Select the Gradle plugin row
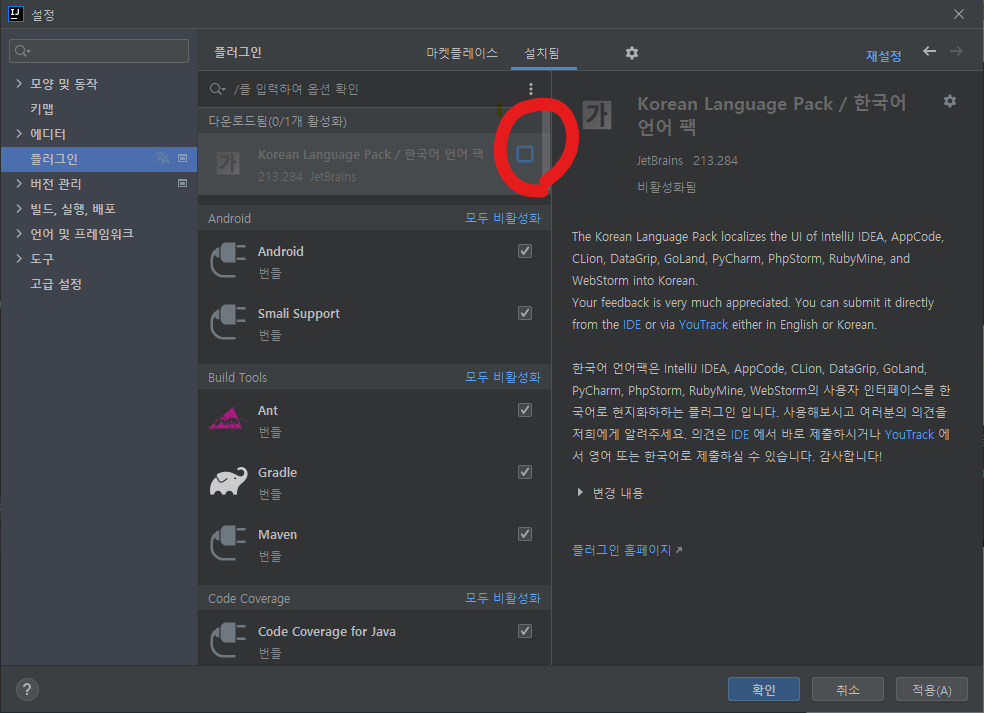984x713 pixels. pyautogui.click(x=374, y=482)
